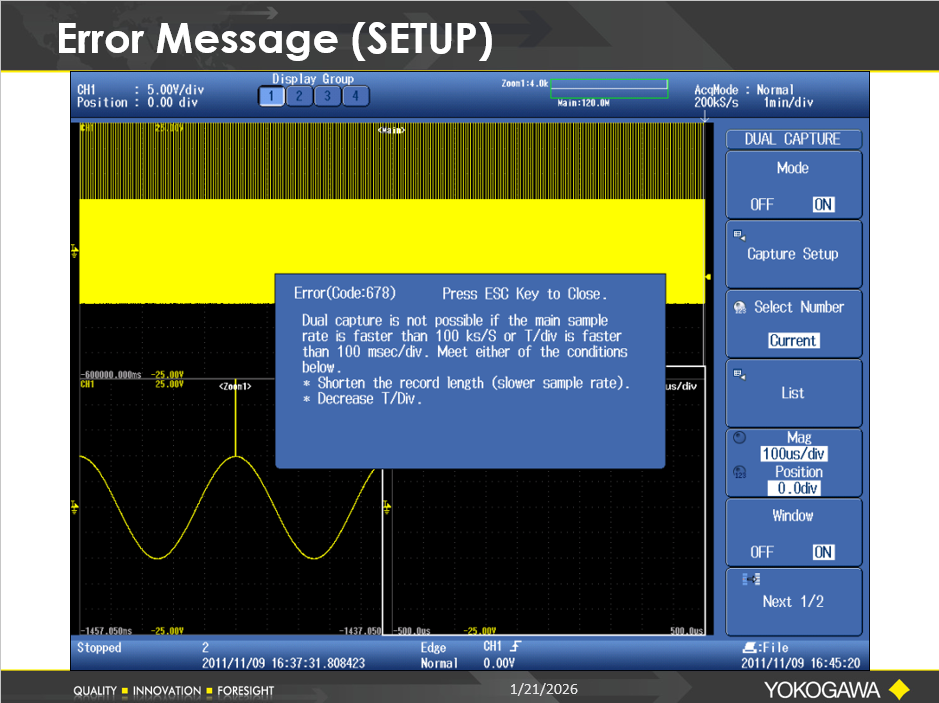Screen dimensions: 939x703
Task: Click the printer File icon in status bar
Action: [749, 648]
